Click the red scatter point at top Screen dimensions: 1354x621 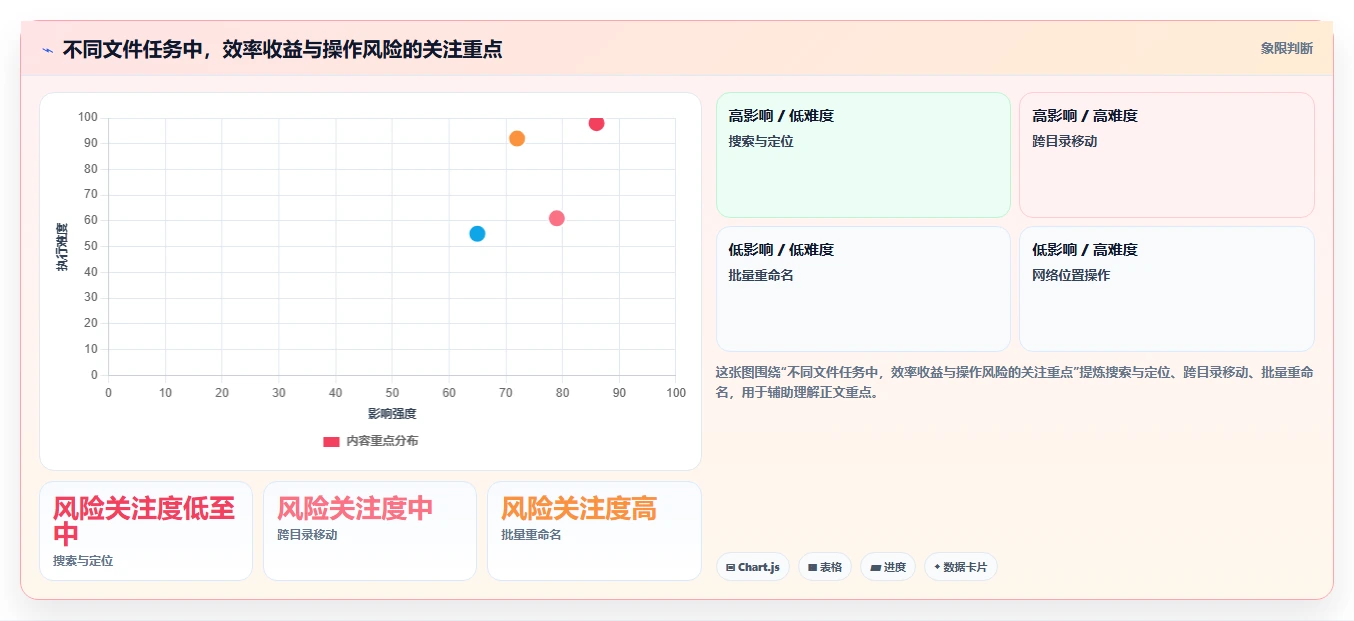tap(596, 123)
